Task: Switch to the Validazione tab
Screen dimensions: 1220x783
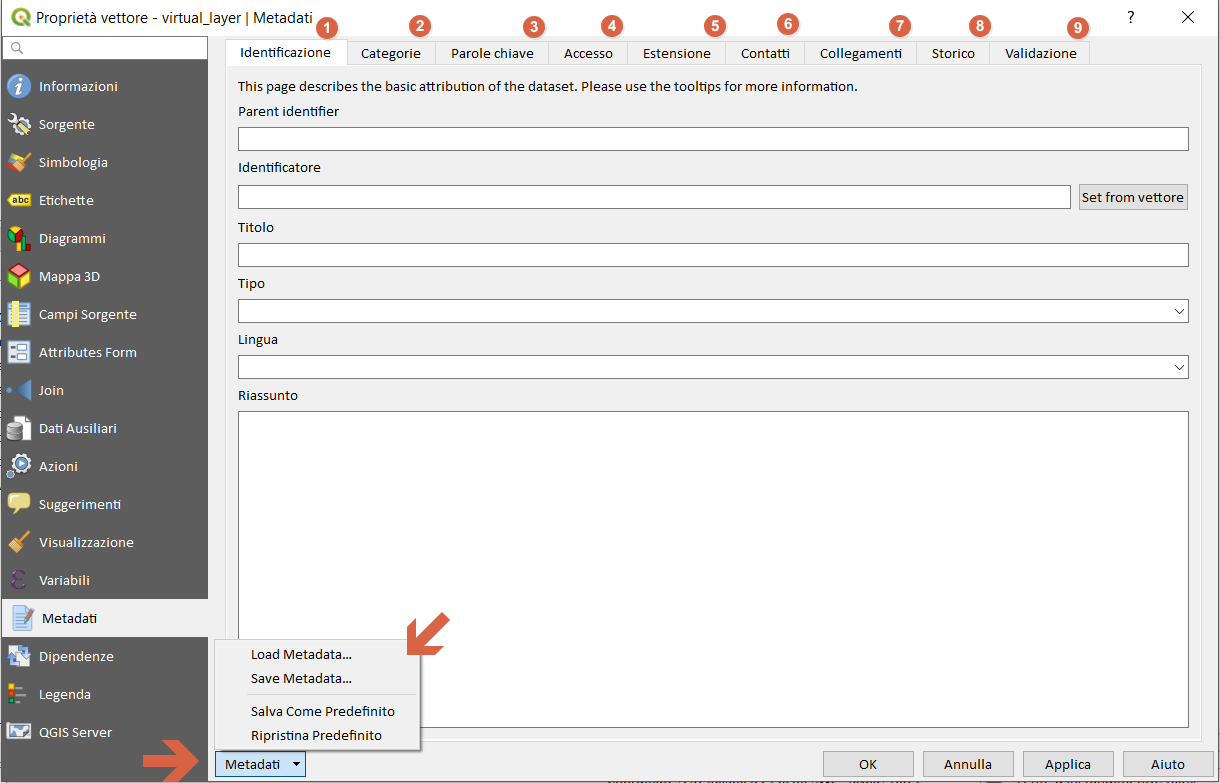Action: tap(1040, 53)
